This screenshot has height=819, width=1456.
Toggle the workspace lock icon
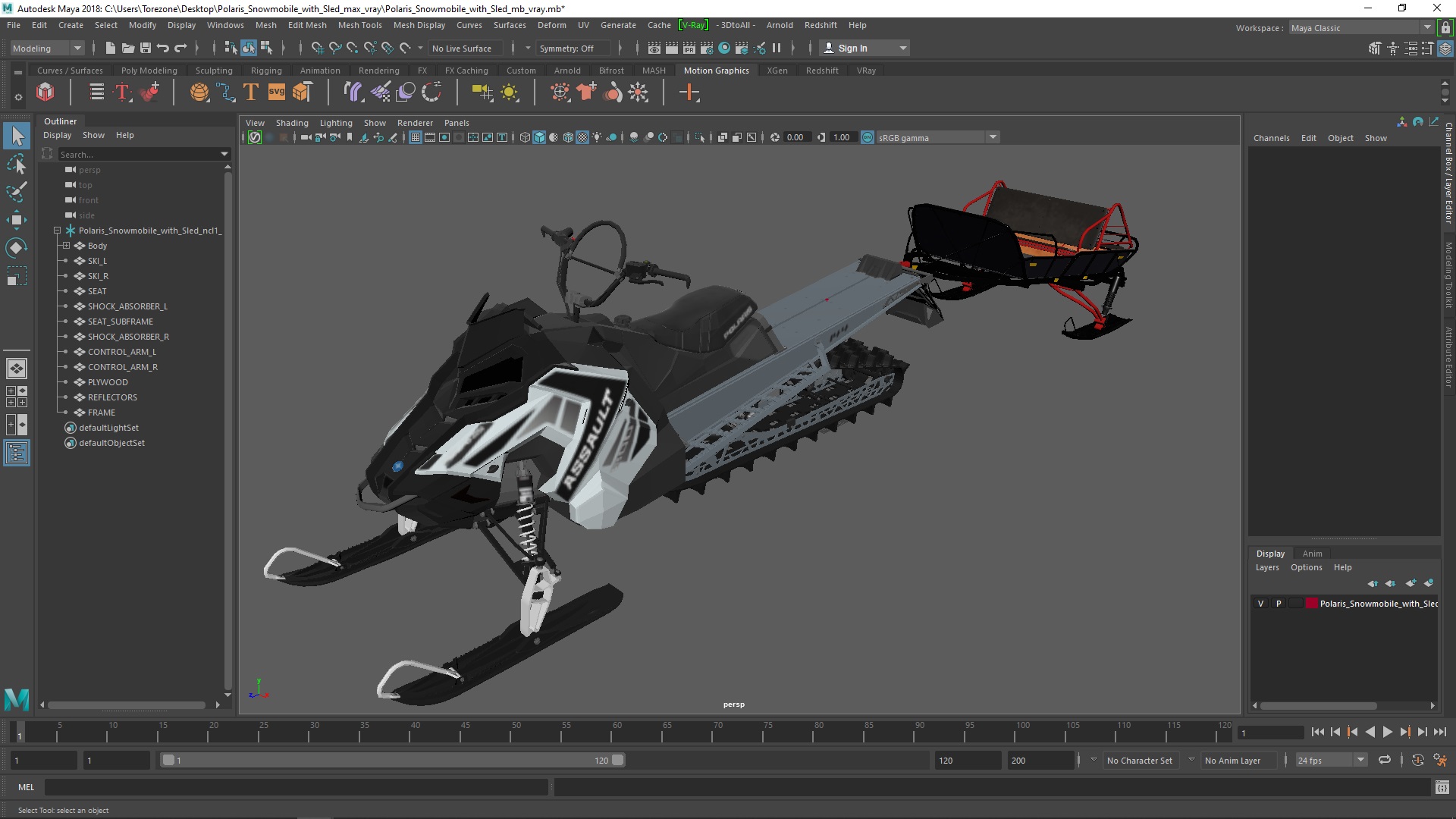[x=1445, y=28]
